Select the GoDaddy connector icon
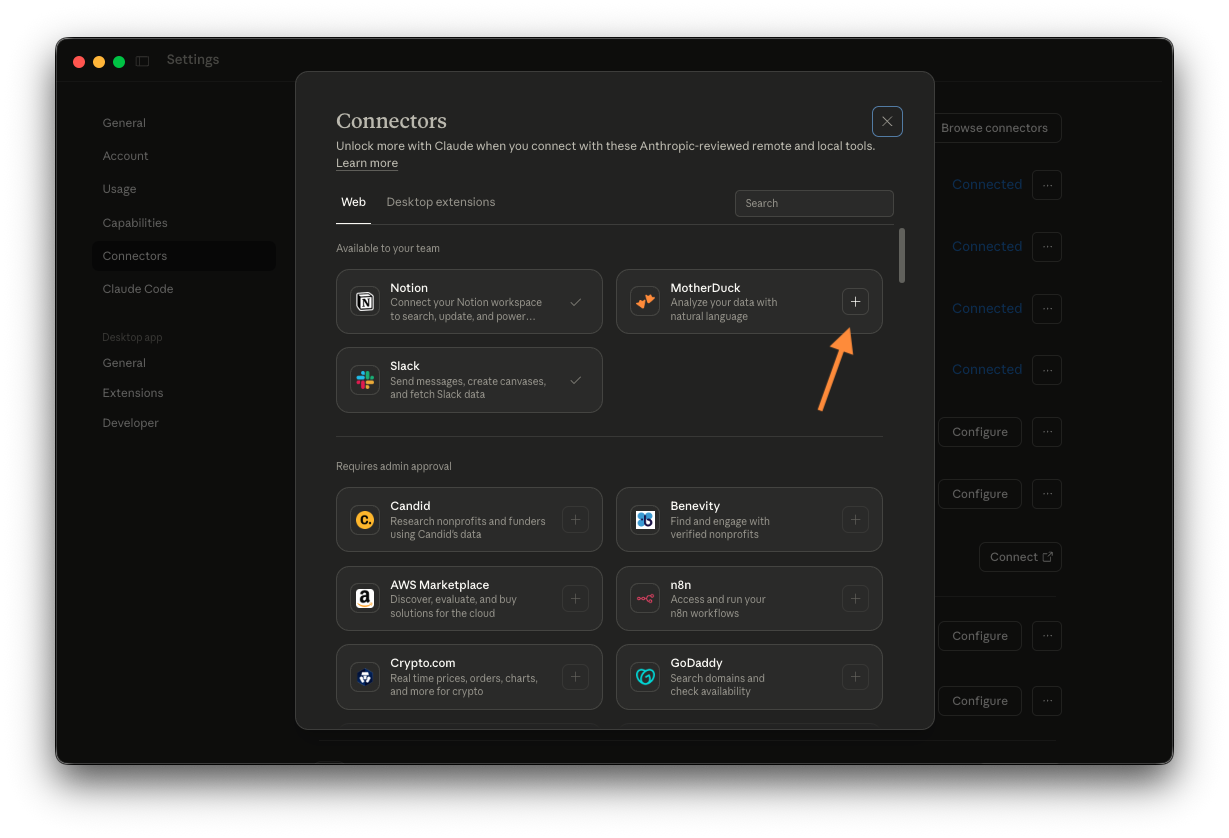Screen dimensions: 1229x838 coord(644,677)
